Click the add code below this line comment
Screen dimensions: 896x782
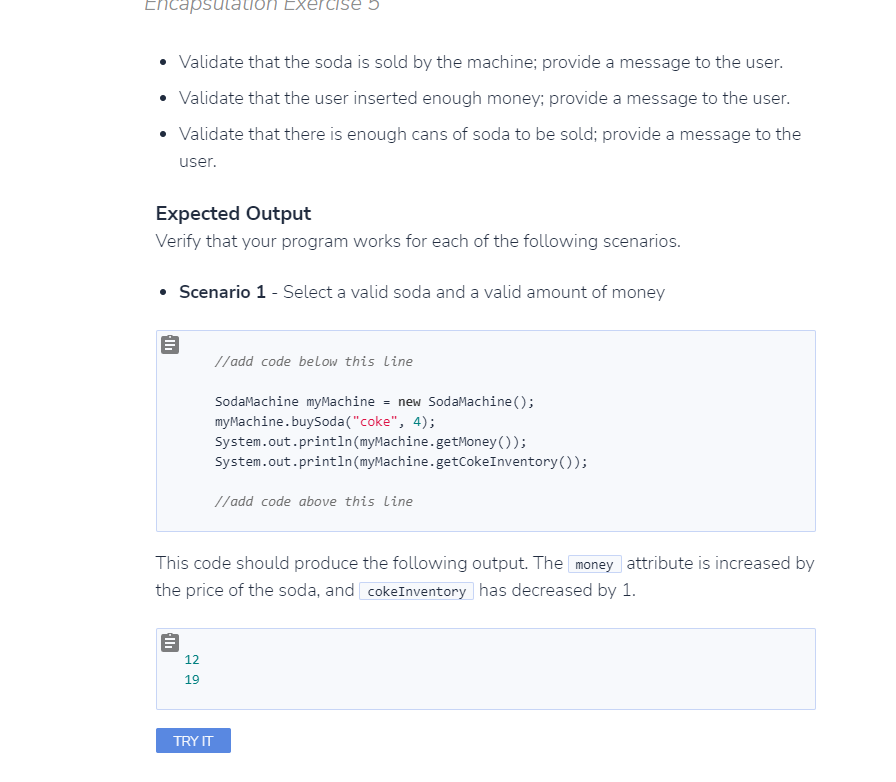pyautogui.click(x=312, y=361)
